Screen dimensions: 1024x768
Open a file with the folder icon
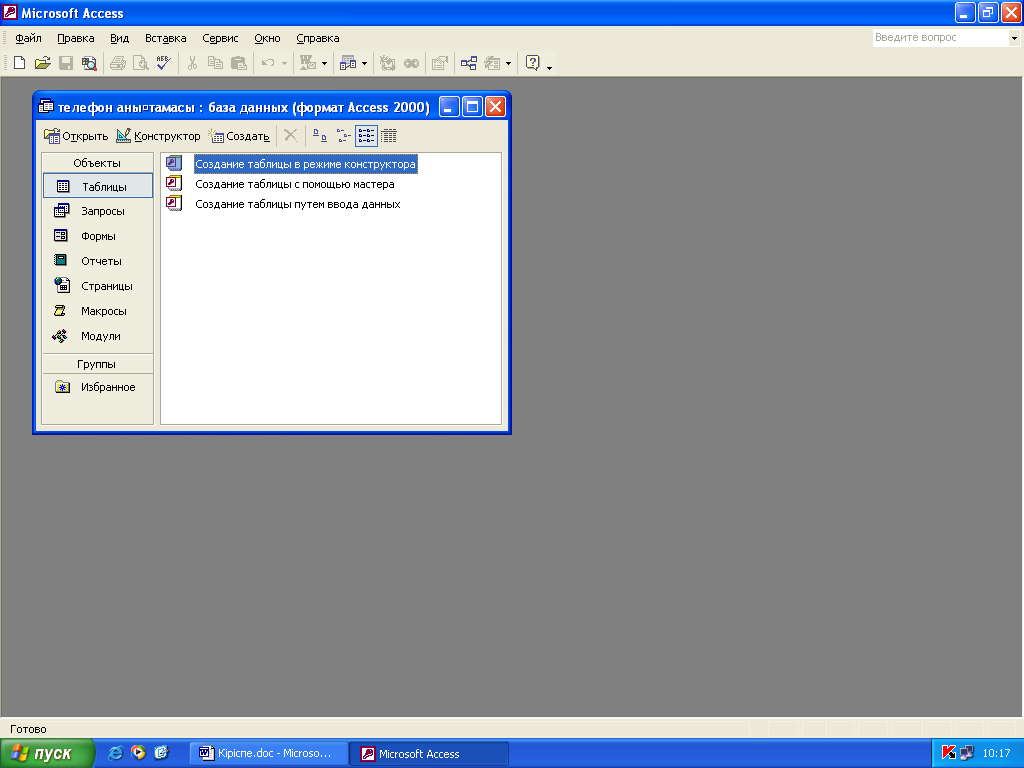pyautogui.click(x=42, y=63)
